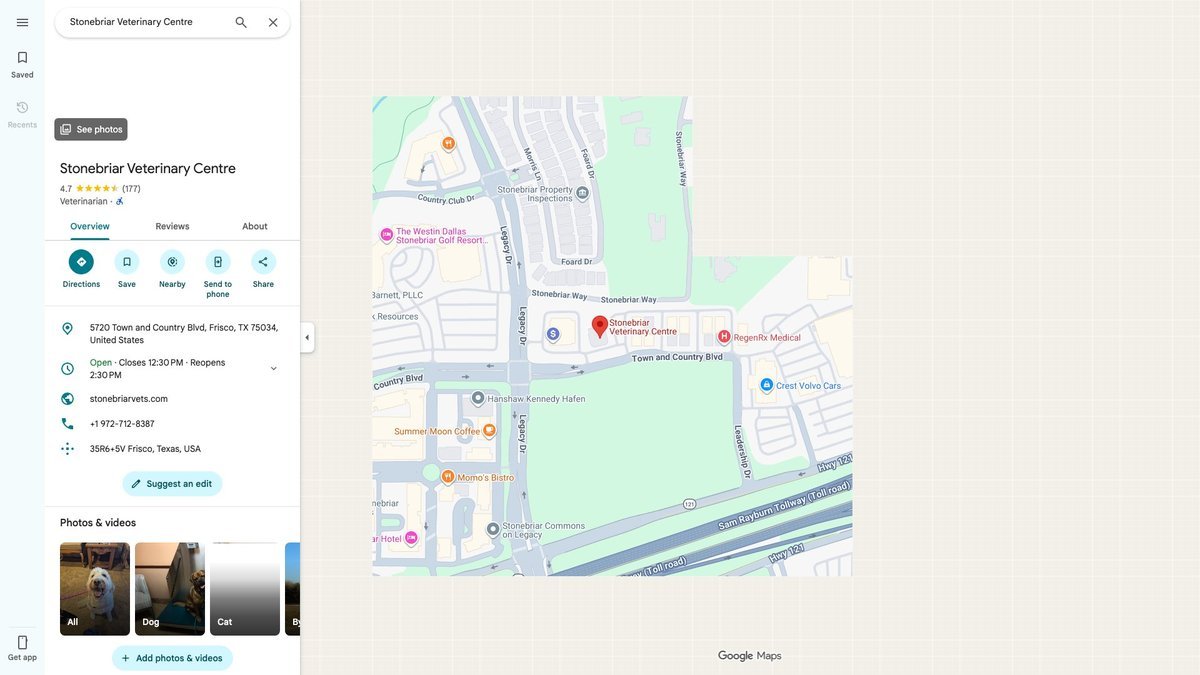Expand the opening hours chevron
Screen dimensions: 1200x675
[274, 368]
